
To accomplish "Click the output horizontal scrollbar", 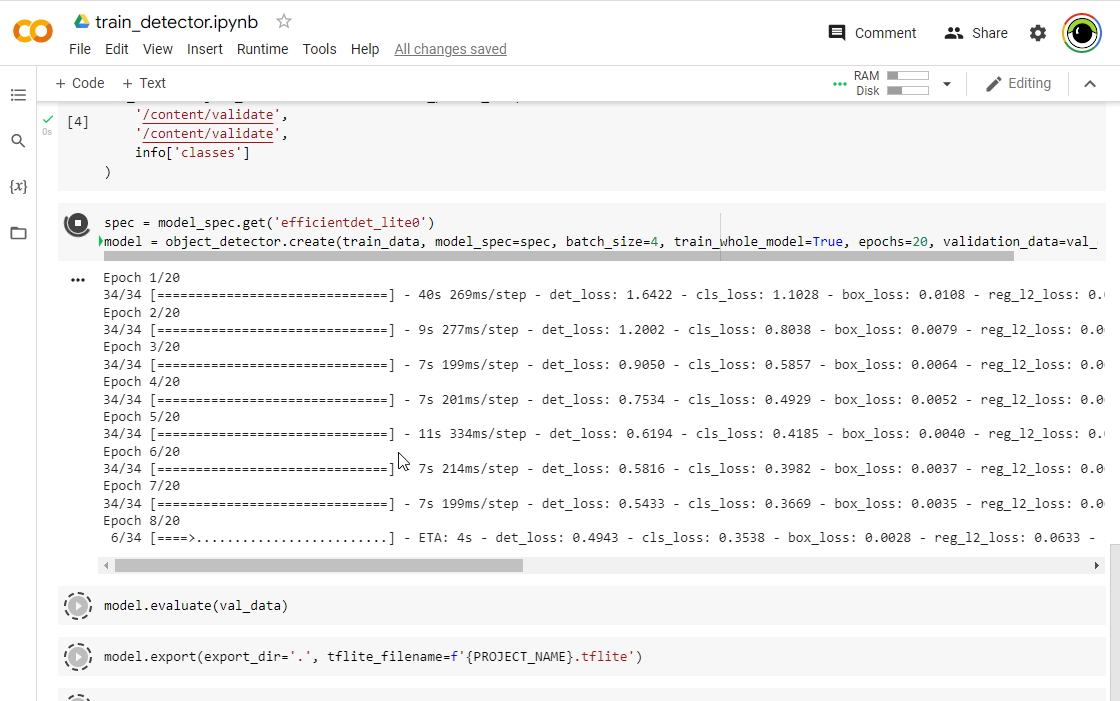I will click(x=318, y=566).
